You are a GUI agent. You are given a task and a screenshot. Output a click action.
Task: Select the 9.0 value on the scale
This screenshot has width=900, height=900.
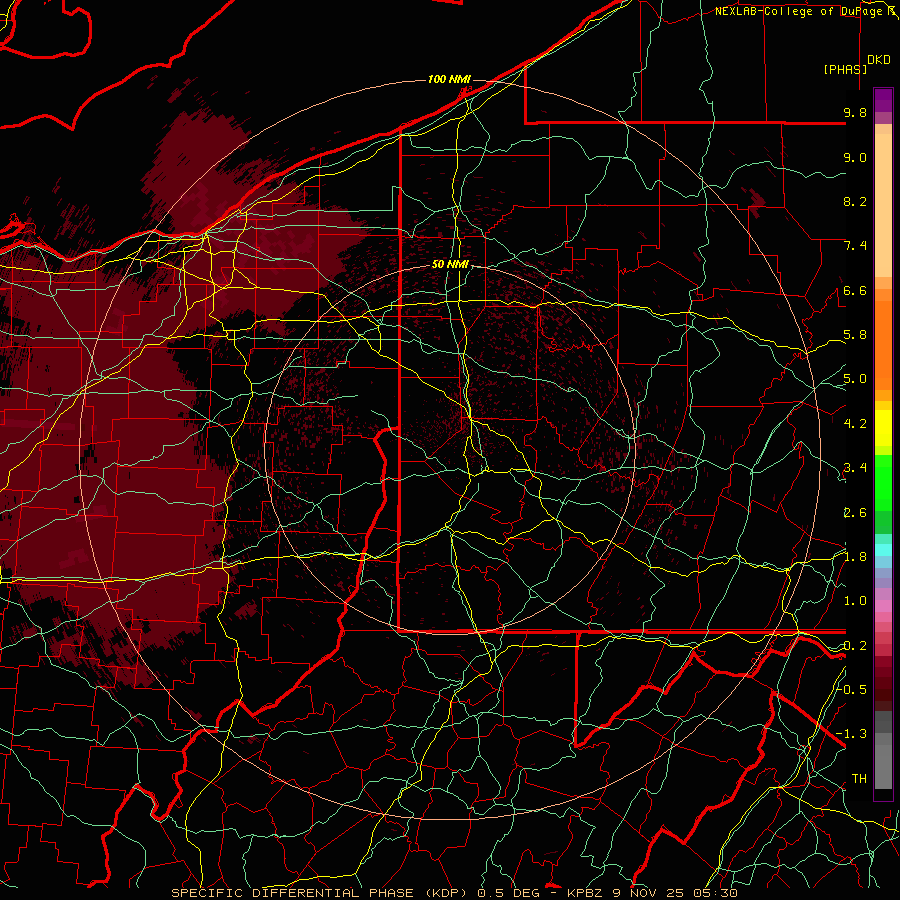[x=855, y=157]
